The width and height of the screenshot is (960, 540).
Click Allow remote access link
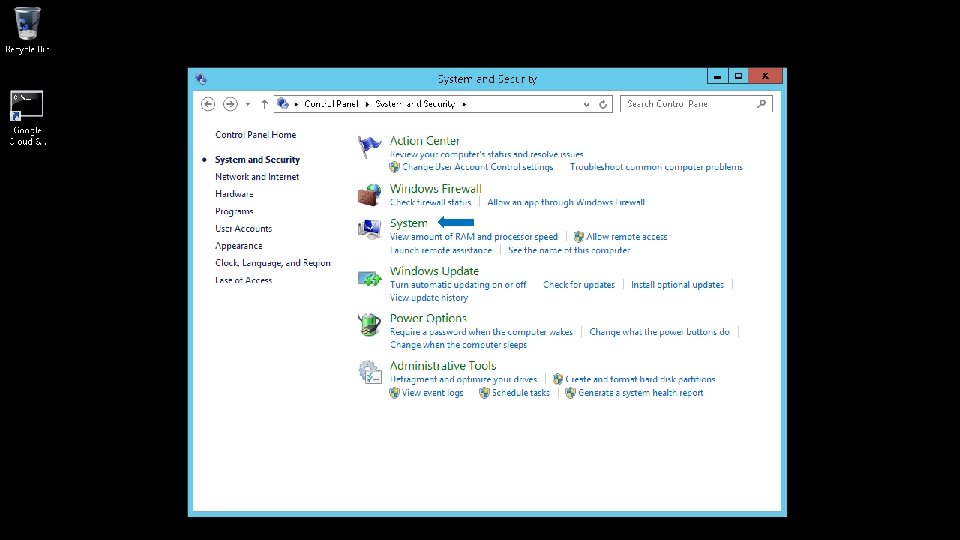click(x=626, y=236)
